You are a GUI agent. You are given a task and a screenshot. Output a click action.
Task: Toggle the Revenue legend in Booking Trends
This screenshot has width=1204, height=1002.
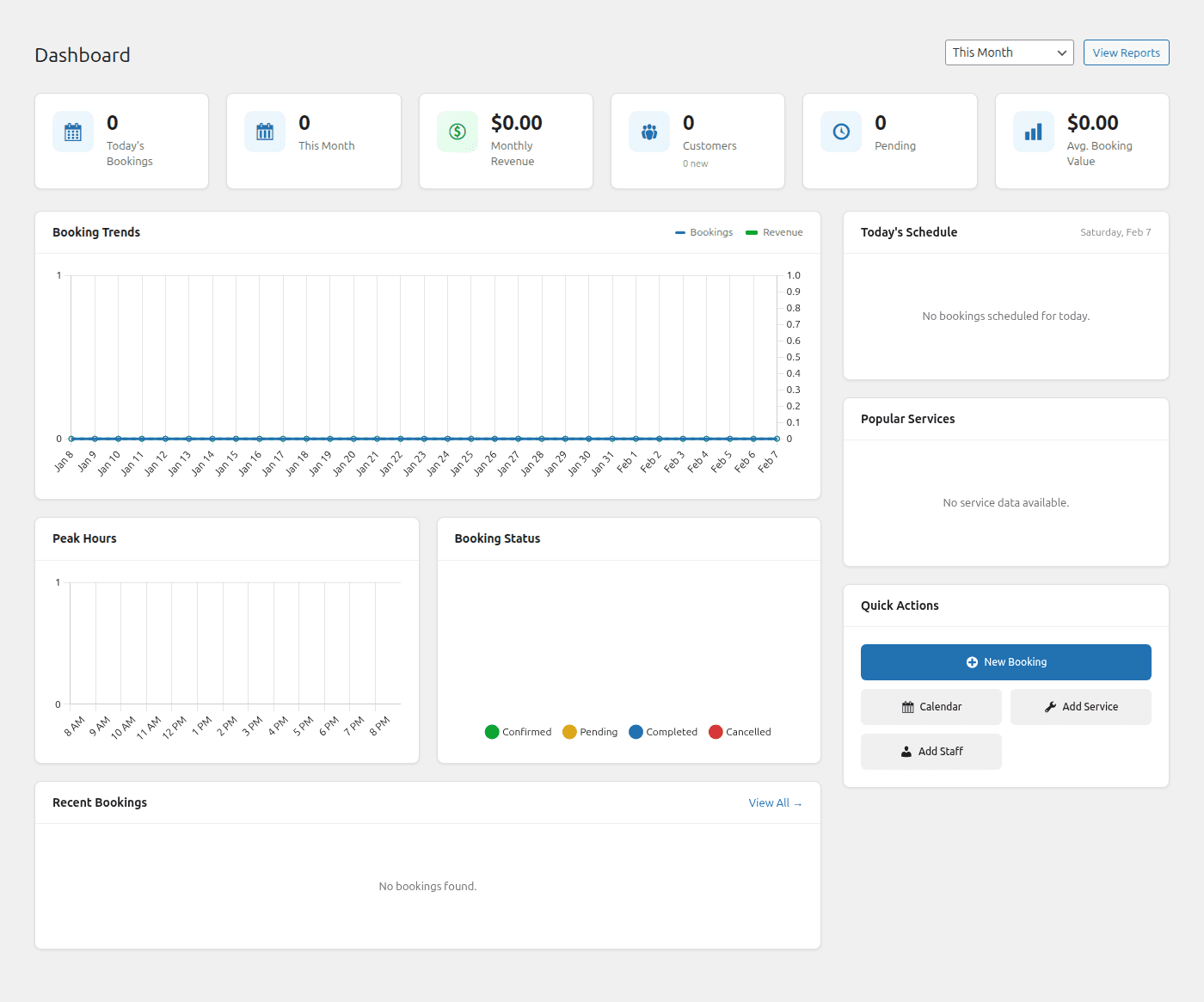coord(773,232)
